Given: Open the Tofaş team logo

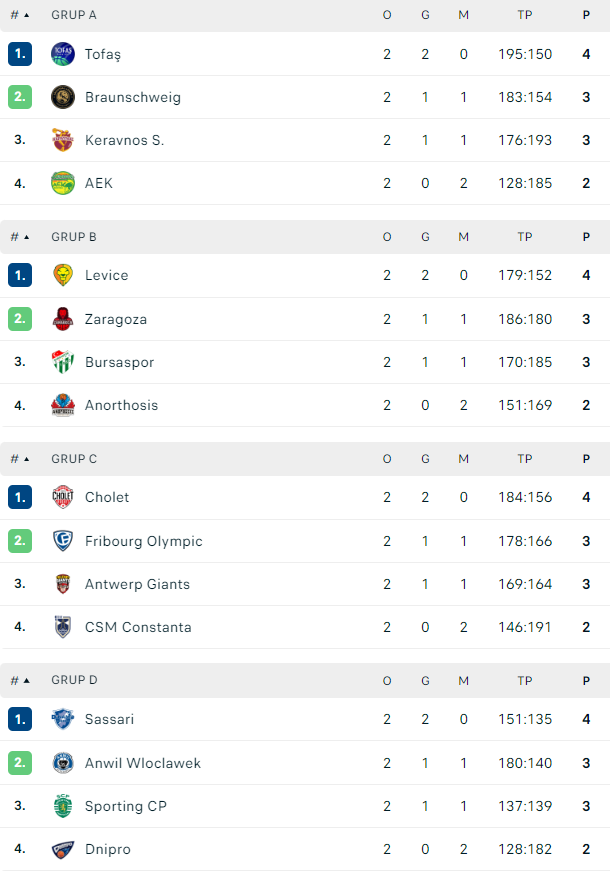Looking at the screenshot, I should point(63,54).
